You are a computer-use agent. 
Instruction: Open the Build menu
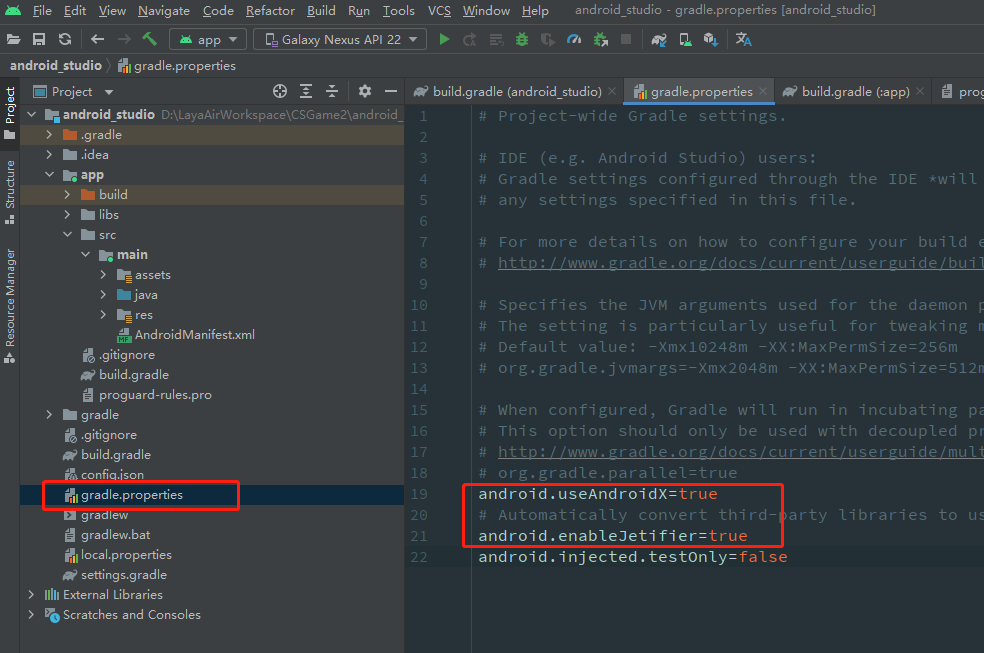321,11
